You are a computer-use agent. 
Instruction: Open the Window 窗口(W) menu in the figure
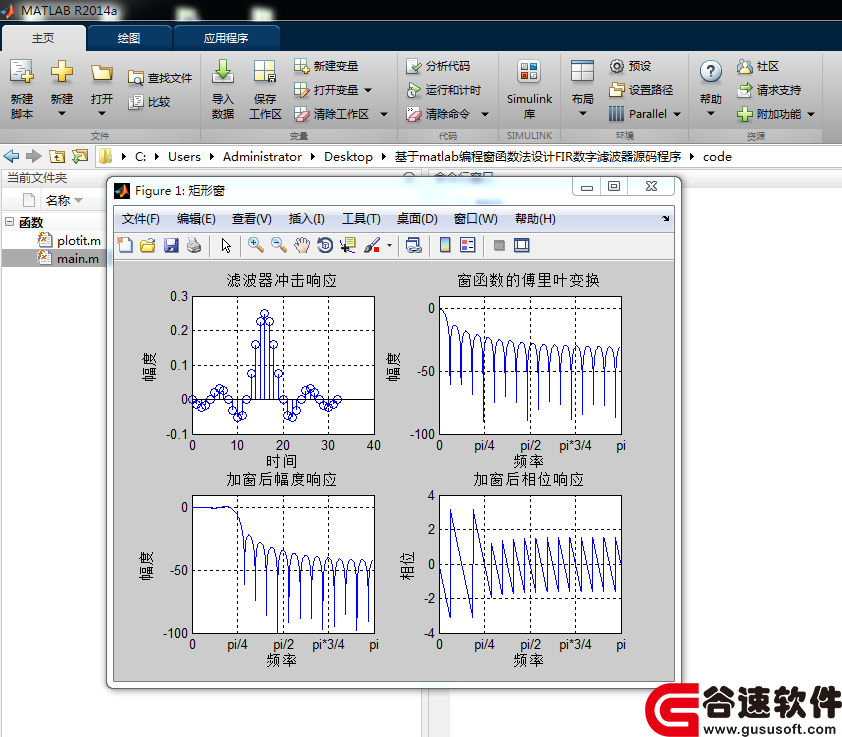[476, 219]
